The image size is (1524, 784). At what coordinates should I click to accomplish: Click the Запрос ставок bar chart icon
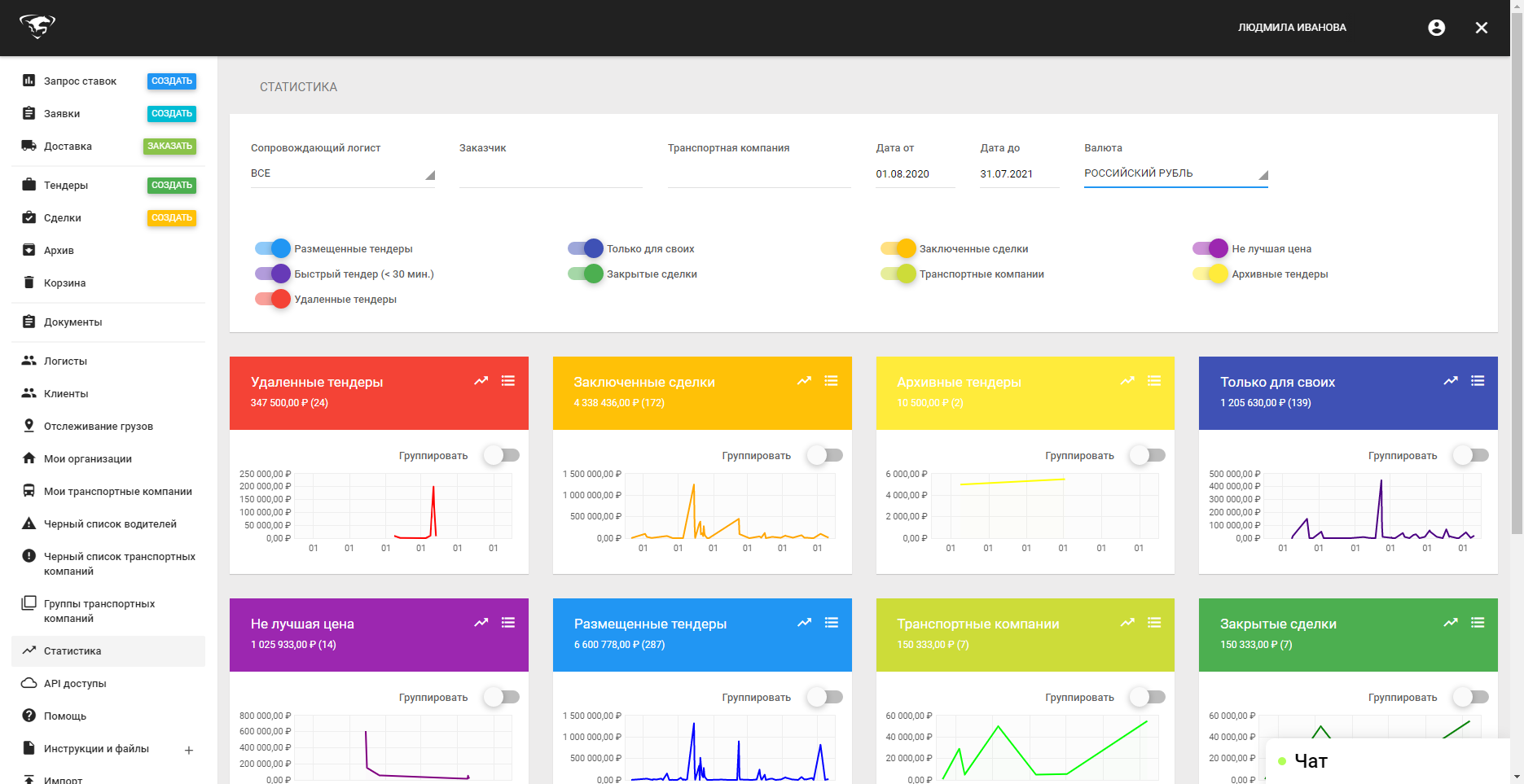[29, 81]
